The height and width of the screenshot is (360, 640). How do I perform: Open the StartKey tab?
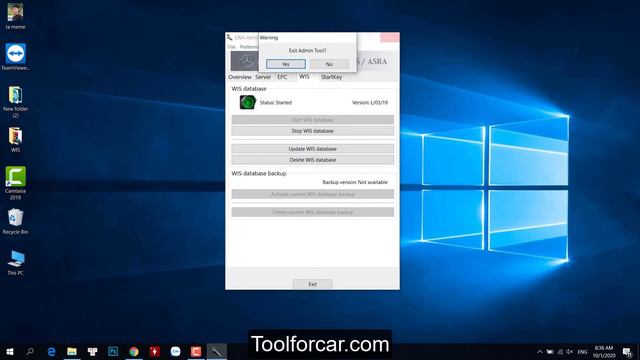[331, 77]
